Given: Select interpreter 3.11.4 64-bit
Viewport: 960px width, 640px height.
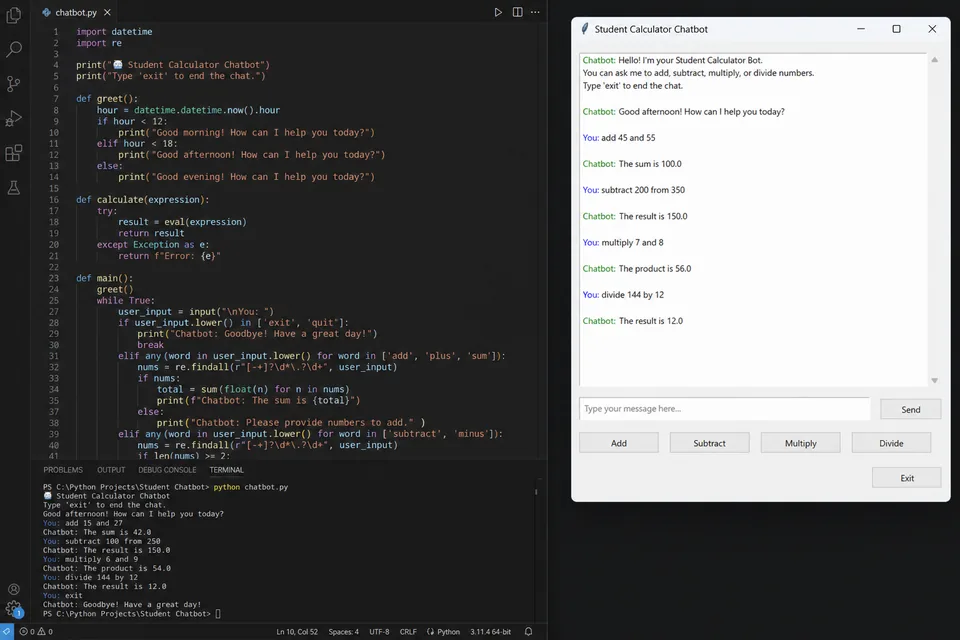Looking at the screenshot, I should (x=490, y=631).
